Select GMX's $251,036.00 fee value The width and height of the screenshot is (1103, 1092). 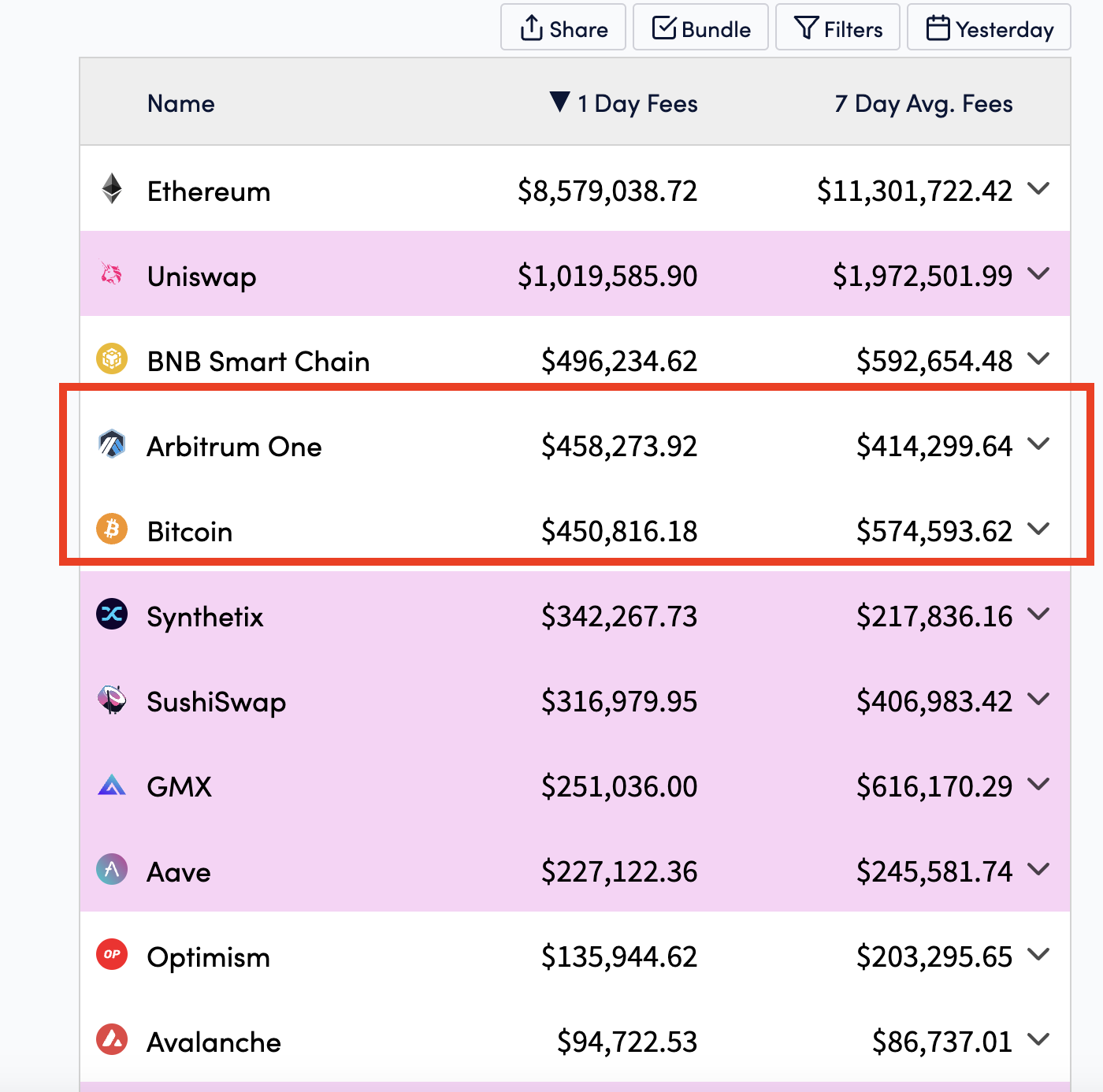pos(619,787)
